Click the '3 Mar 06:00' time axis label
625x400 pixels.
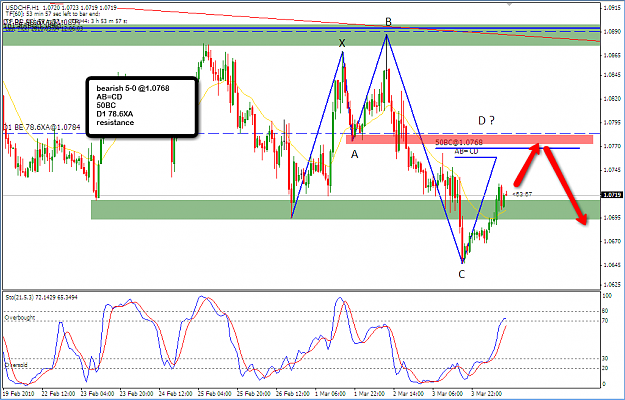447,393
